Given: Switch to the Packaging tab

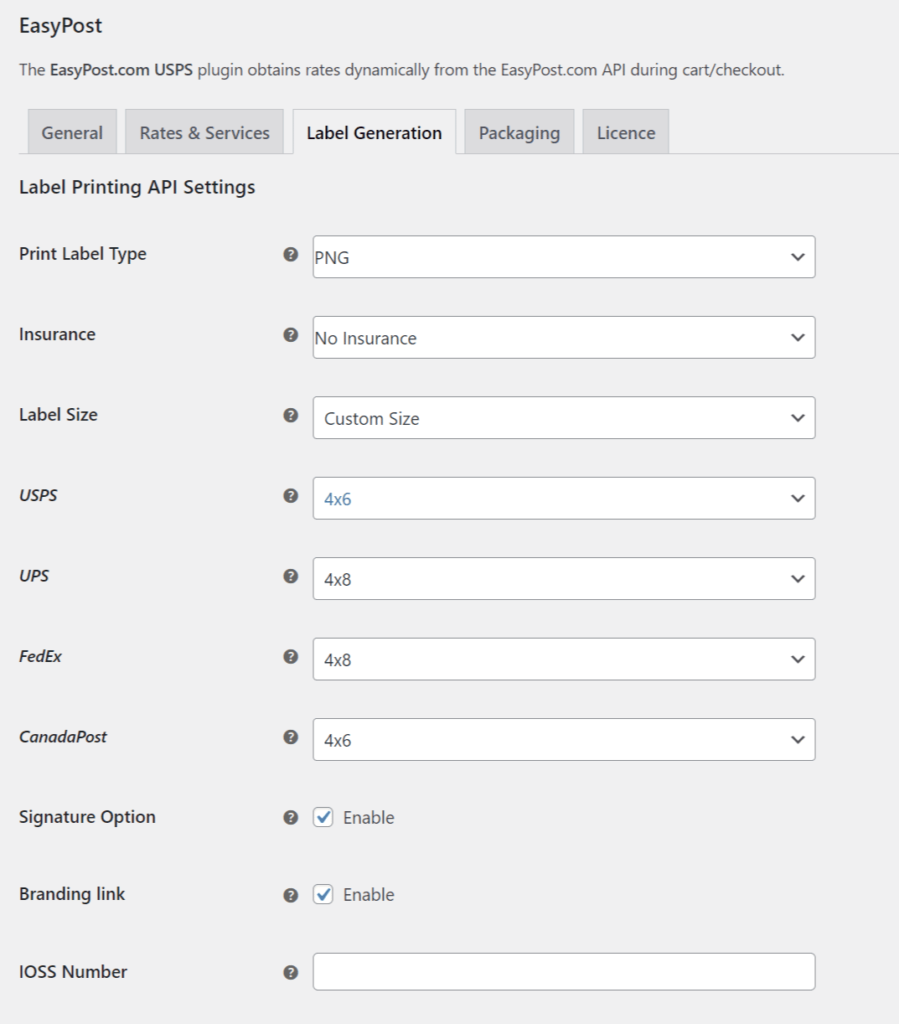Looking at the screenshot, I should pyautogui.click(x=519, y=131).
